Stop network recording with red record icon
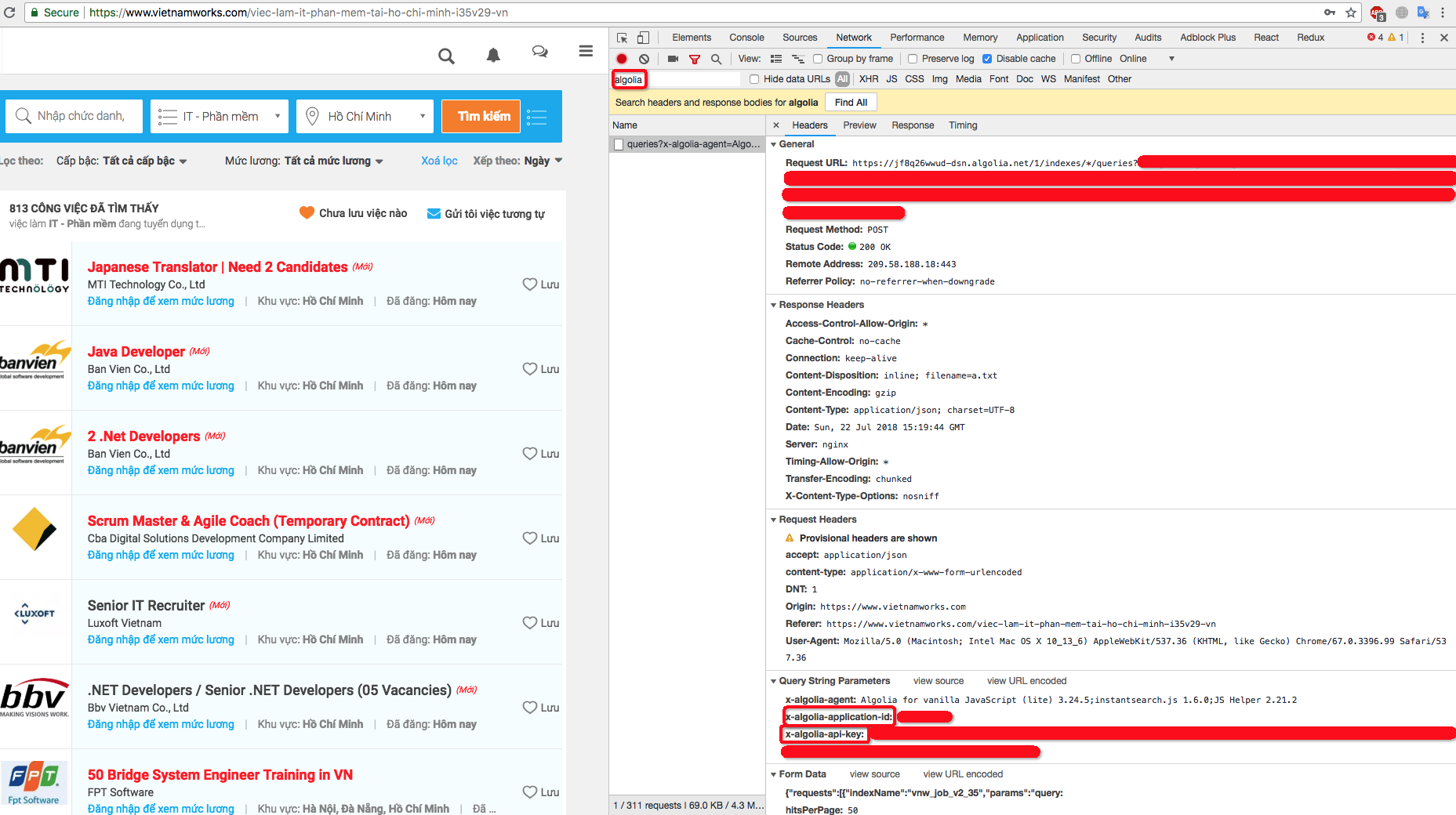The height and width of the screenshot is (815, 1456). 622,59
